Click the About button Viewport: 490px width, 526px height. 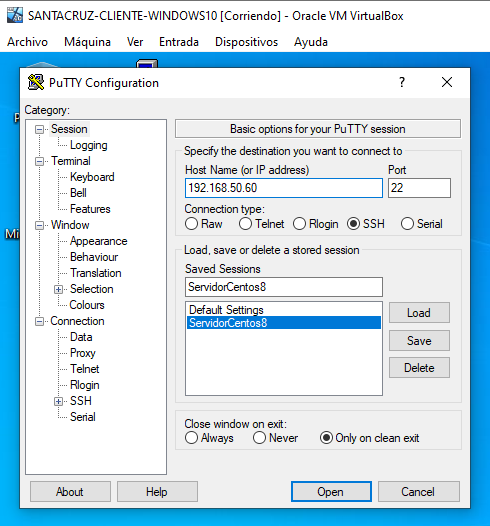tap(70, 492)
